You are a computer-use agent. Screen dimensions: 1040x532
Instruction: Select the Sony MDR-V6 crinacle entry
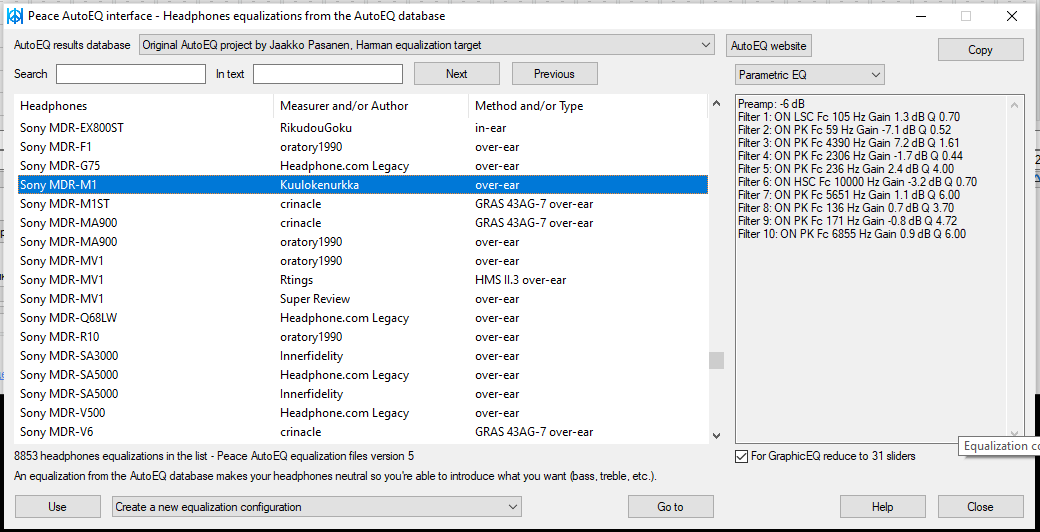coord(362,432)
